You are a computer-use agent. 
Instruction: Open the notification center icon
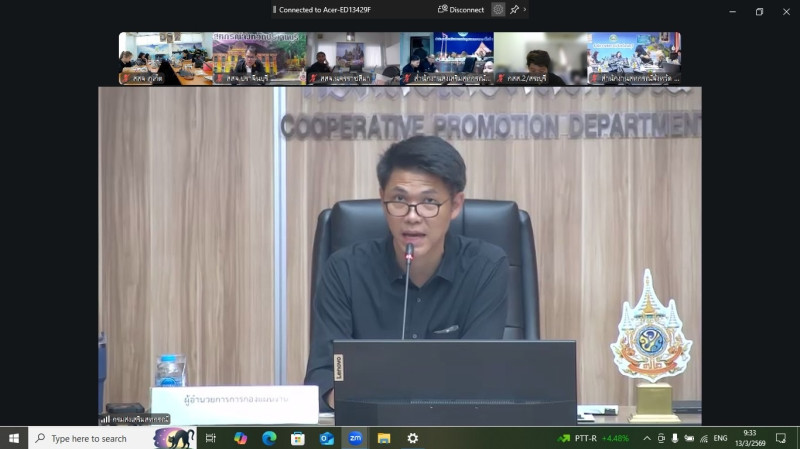(781, 438)
